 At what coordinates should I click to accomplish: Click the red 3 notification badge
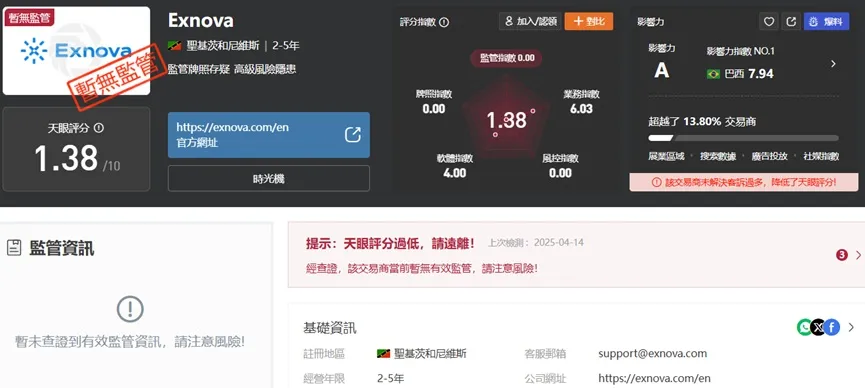pos(842,255)
